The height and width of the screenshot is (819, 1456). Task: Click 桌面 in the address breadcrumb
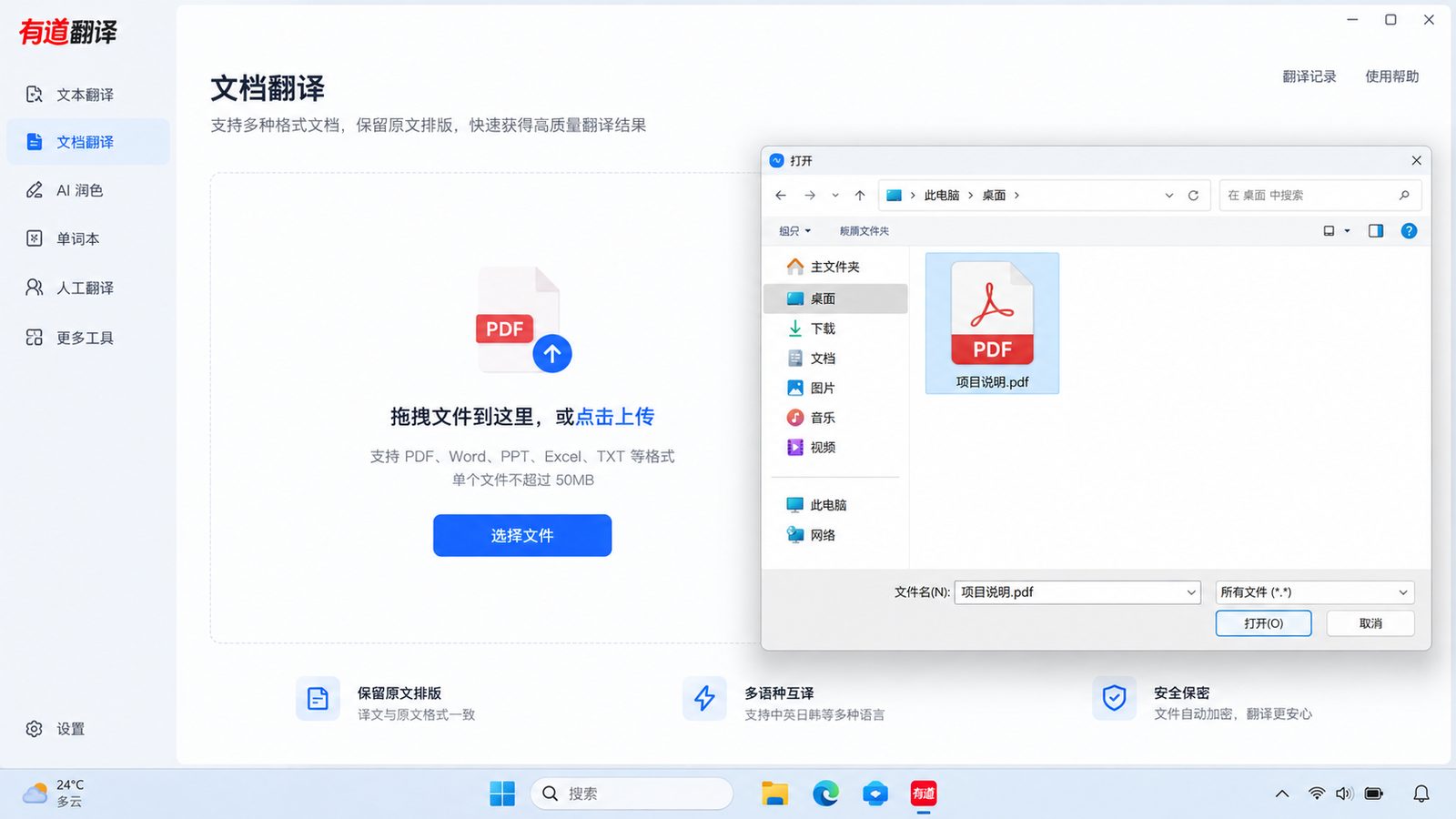(994, 196)
